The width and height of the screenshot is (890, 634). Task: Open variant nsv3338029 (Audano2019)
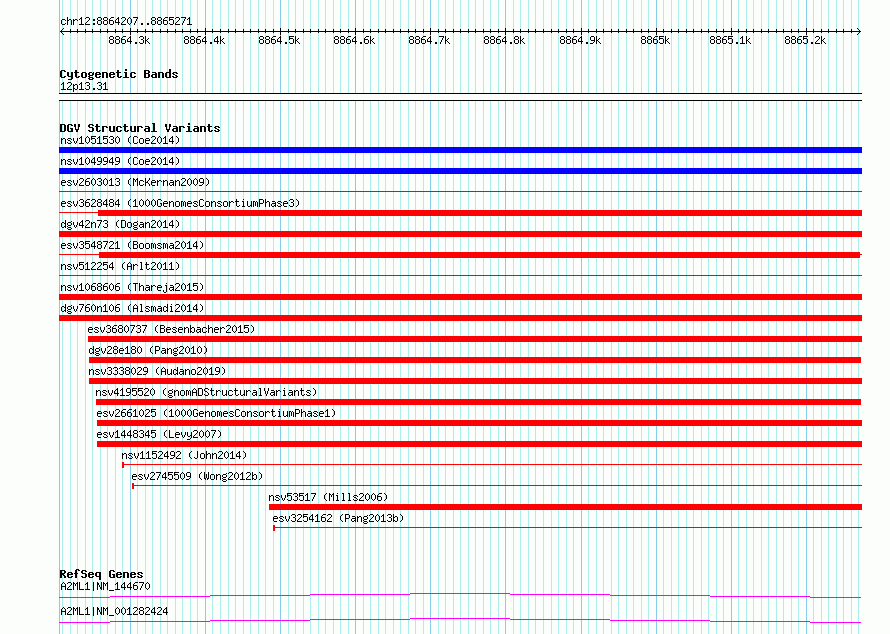tap(157, 371)
